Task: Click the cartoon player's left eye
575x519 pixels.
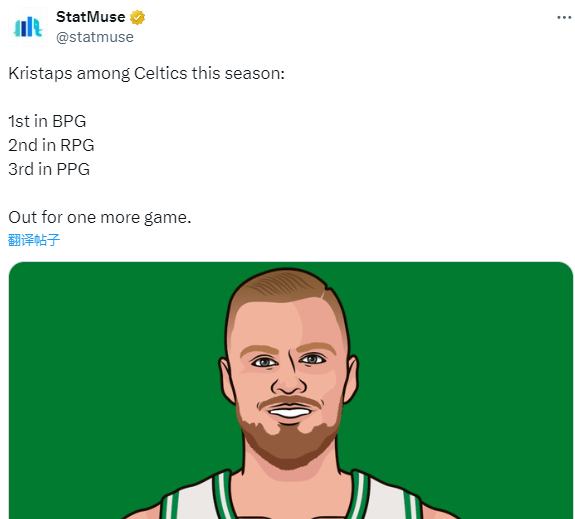Action: [x=265, y=362]
